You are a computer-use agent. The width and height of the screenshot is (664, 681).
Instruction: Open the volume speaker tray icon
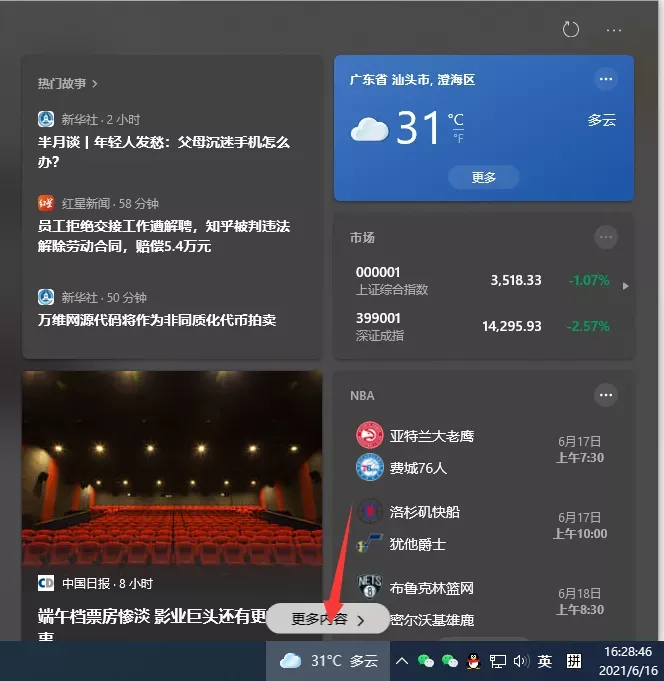pos(521,661)
